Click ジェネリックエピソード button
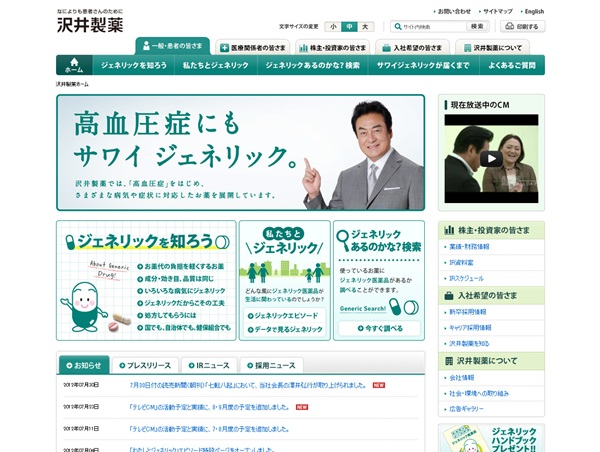600x452 pixels. point(285,316)
